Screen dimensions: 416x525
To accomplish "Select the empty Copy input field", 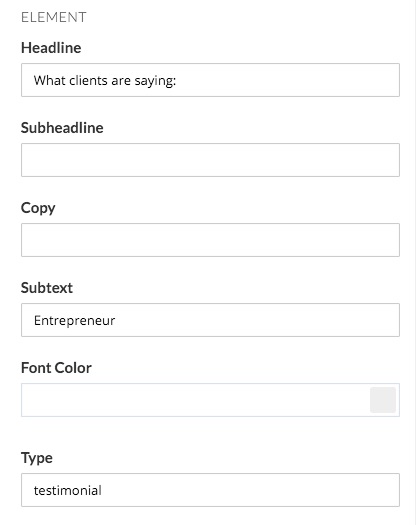I will coord(210,240).
